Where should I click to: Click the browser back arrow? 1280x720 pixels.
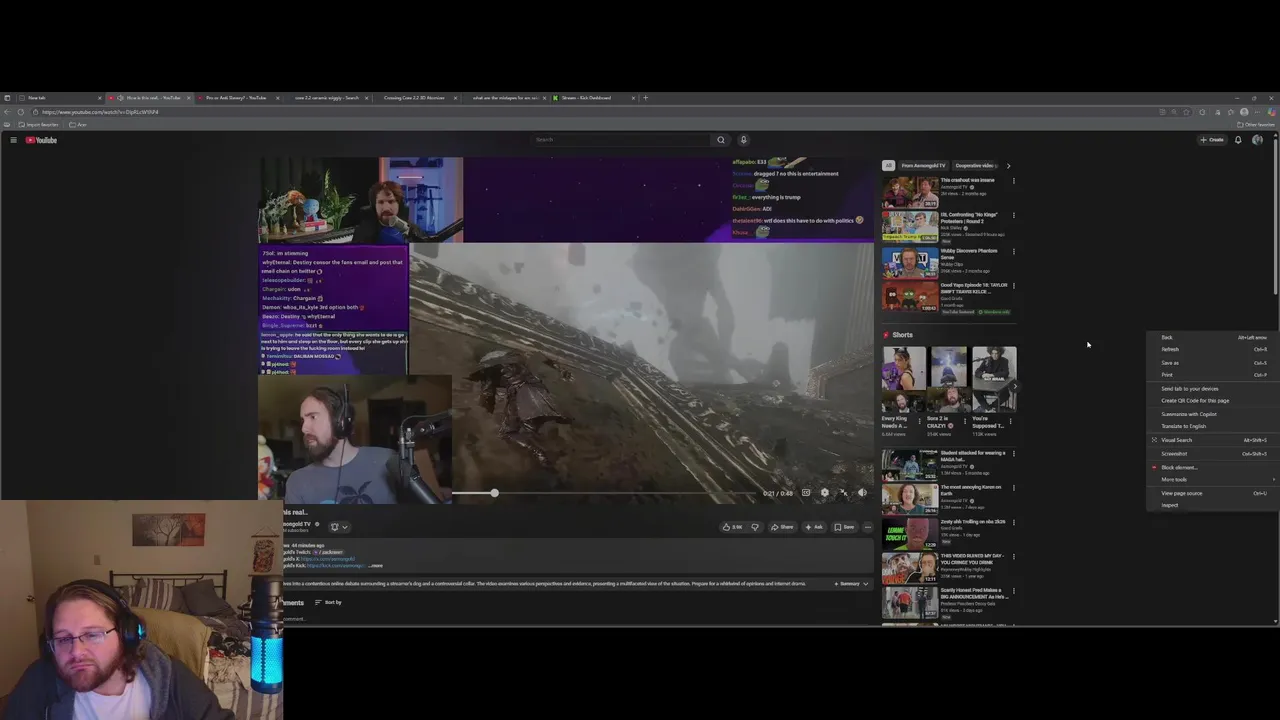click(x=7, y=112)
